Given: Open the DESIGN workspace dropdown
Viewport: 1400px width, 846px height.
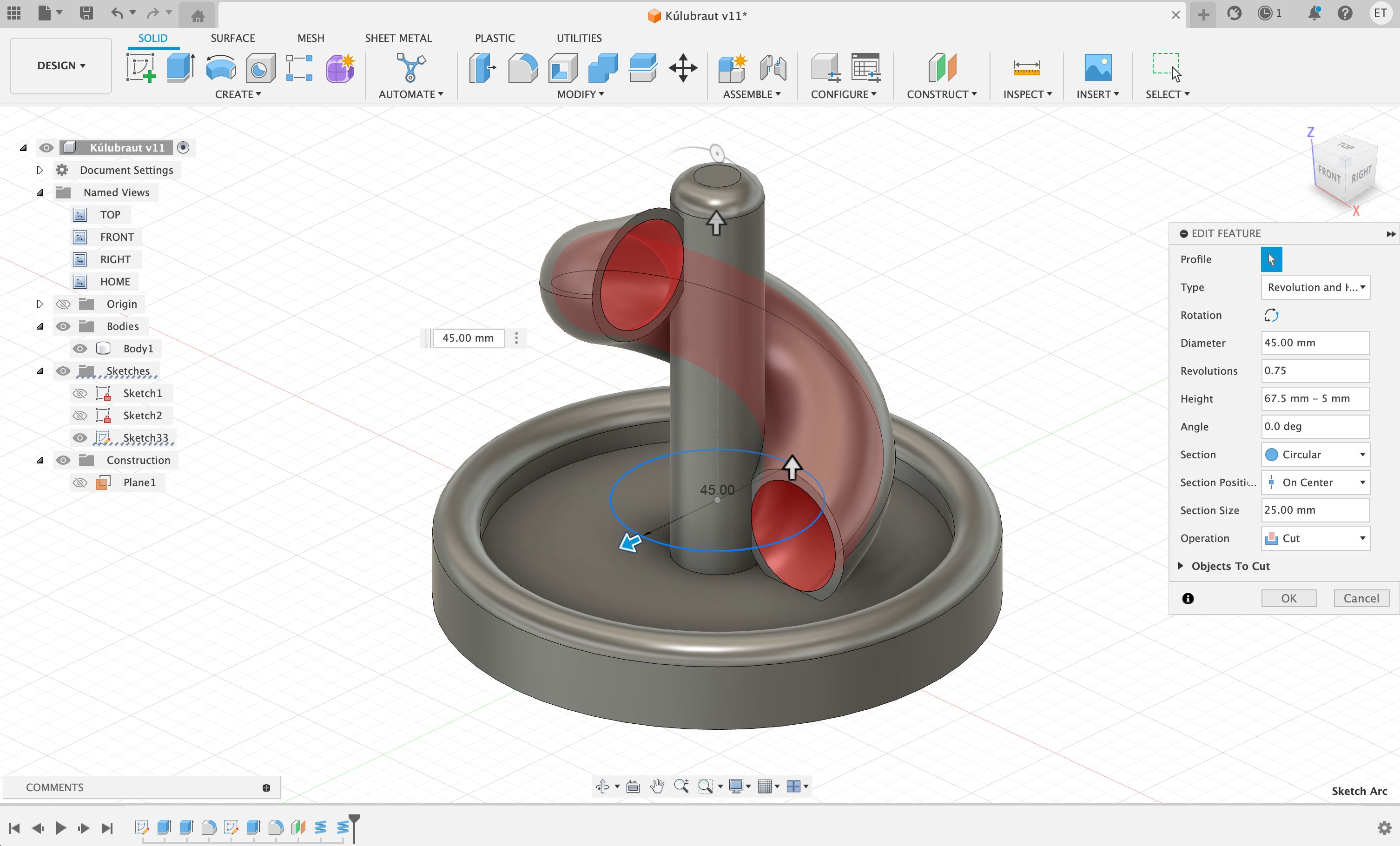Looking at the screenshot, I should 61,66.
